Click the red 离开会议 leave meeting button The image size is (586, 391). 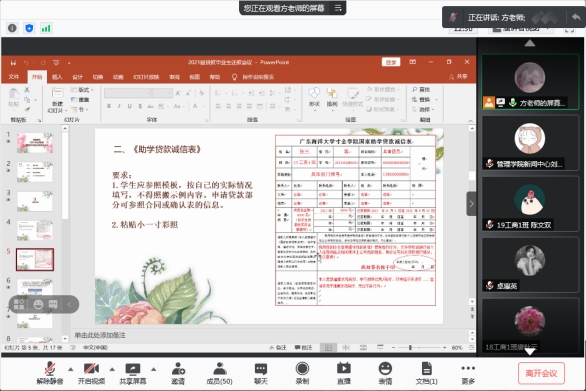[541, 373]
